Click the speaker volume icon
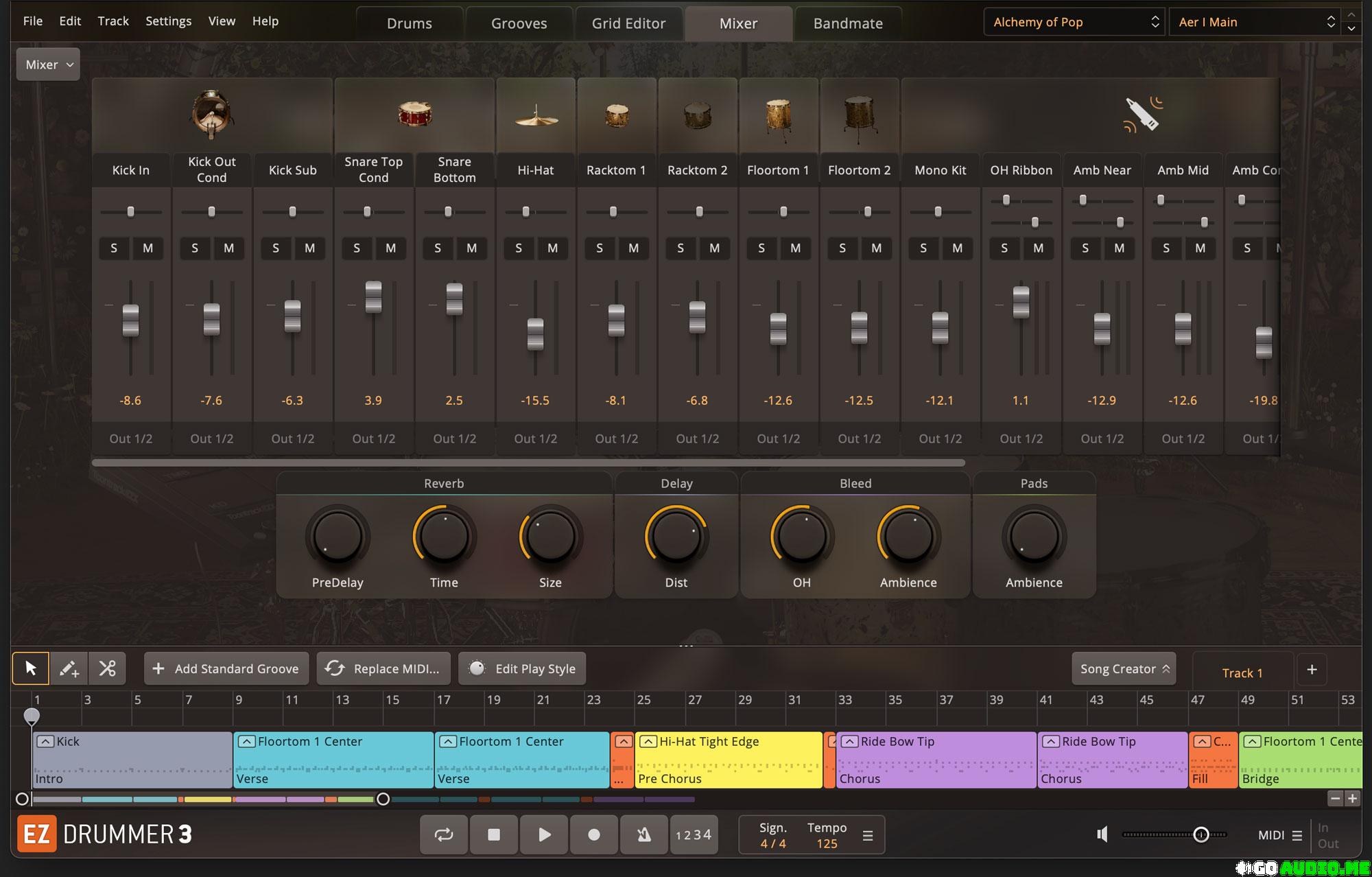Viewport: 1372px width, 877px height. coord(1102,834)
